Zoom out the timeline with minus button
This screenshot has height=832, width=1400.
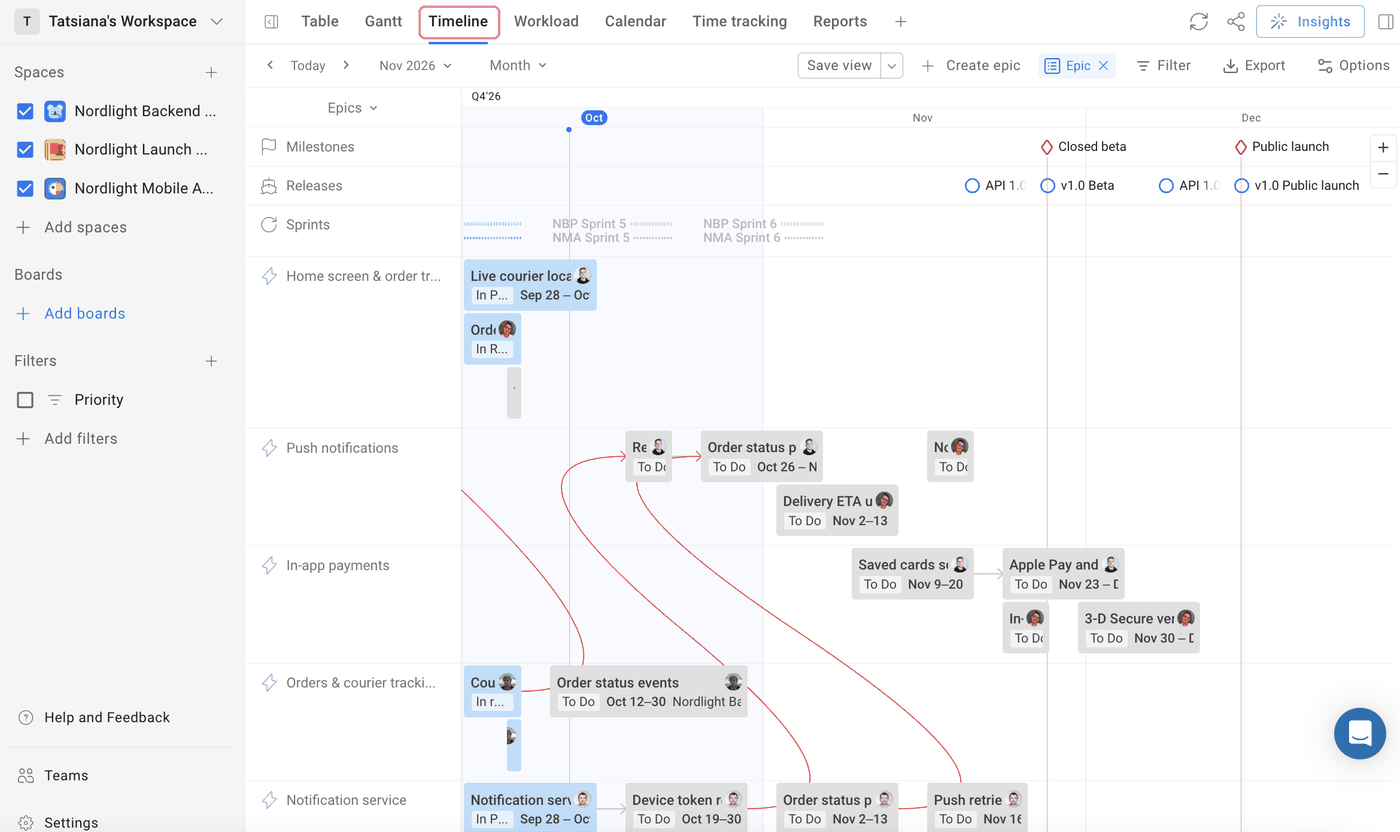pyautogui.click(x=1383, y=173)
